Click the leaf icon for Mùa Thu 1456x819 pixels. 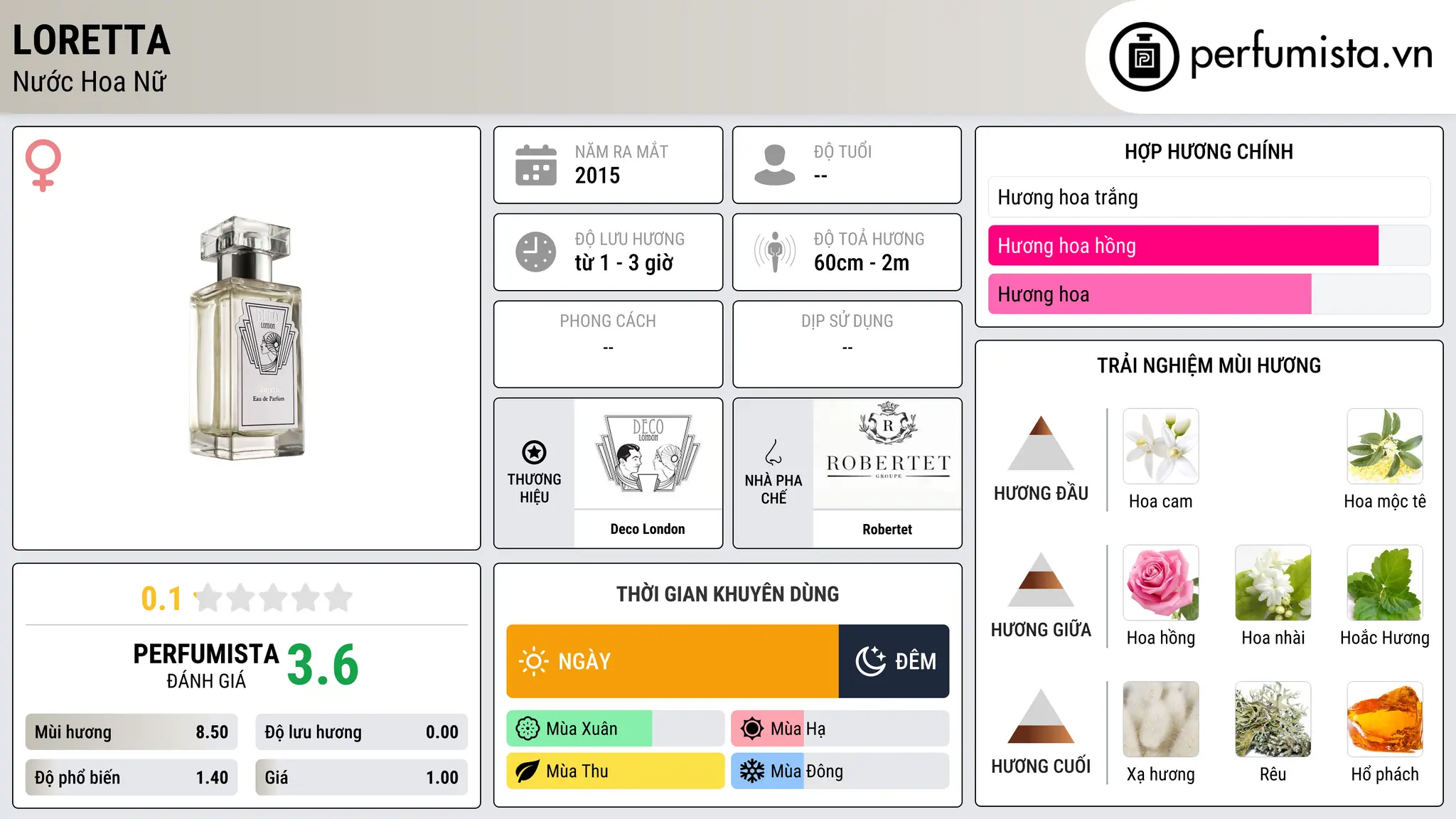click(x=528, y=771)
